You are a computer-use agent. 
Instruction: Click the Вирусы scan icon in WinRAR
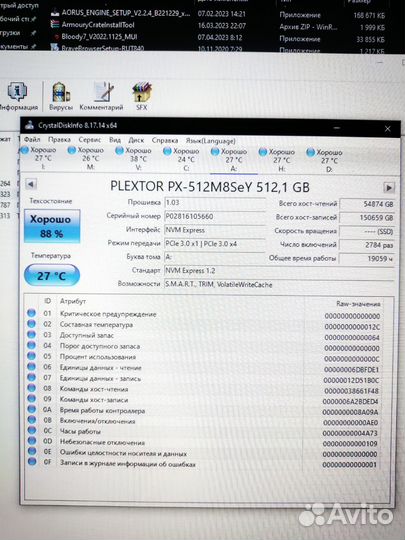[x=61, y=96]
